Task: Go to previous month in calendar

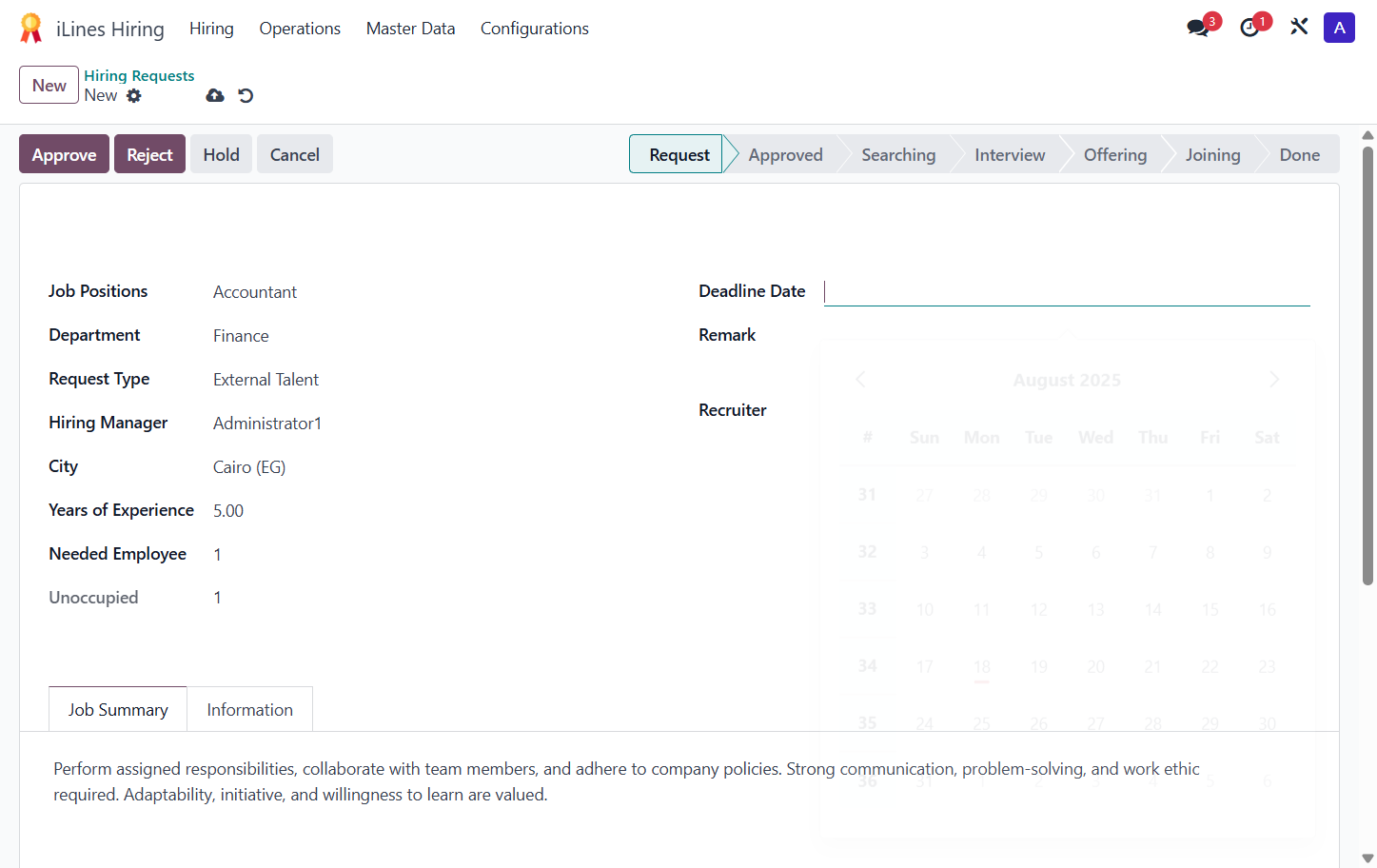Action: pos(860,380)
